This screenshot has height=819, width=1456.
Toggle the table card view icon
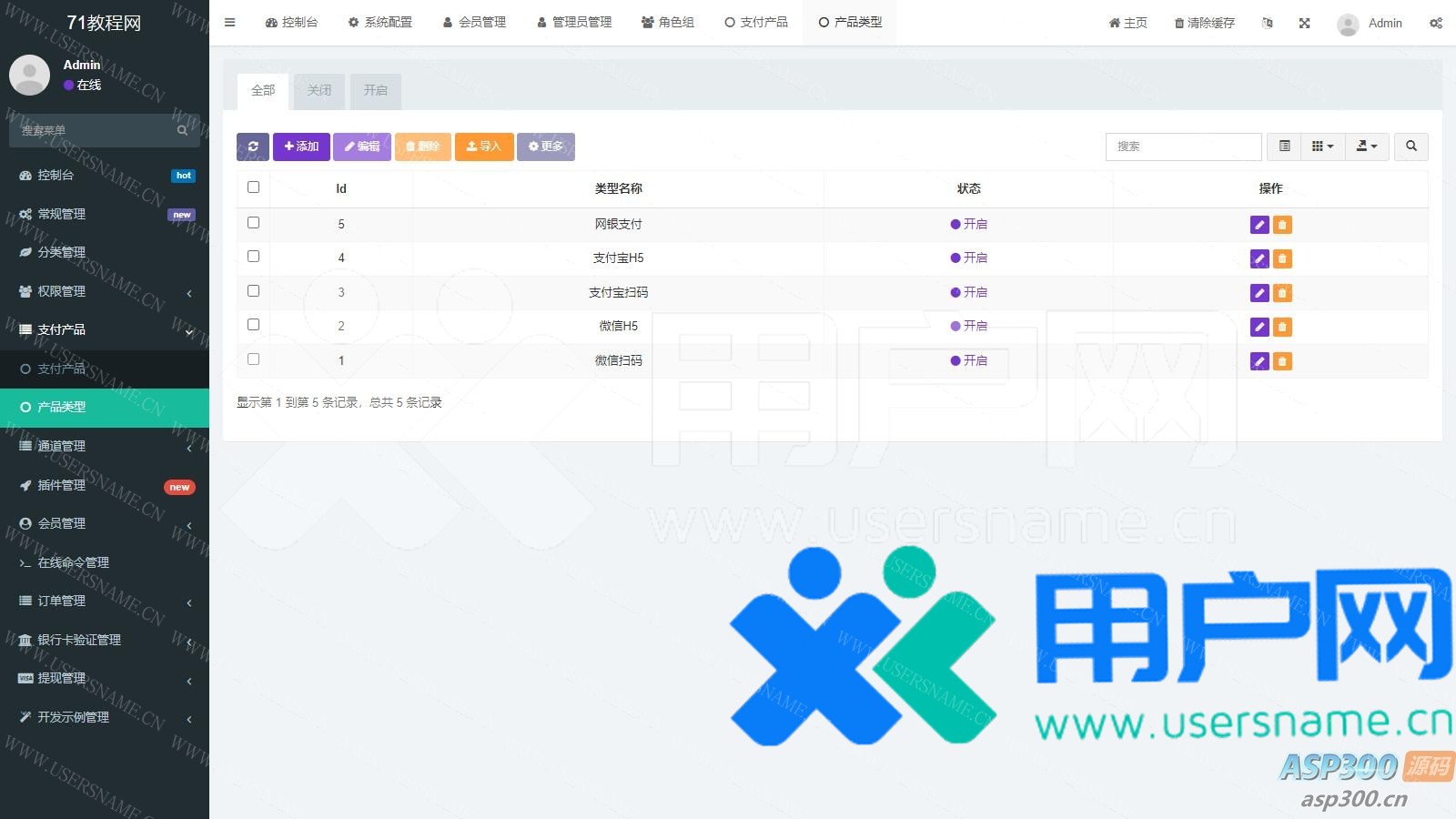tap(1284, 147)
